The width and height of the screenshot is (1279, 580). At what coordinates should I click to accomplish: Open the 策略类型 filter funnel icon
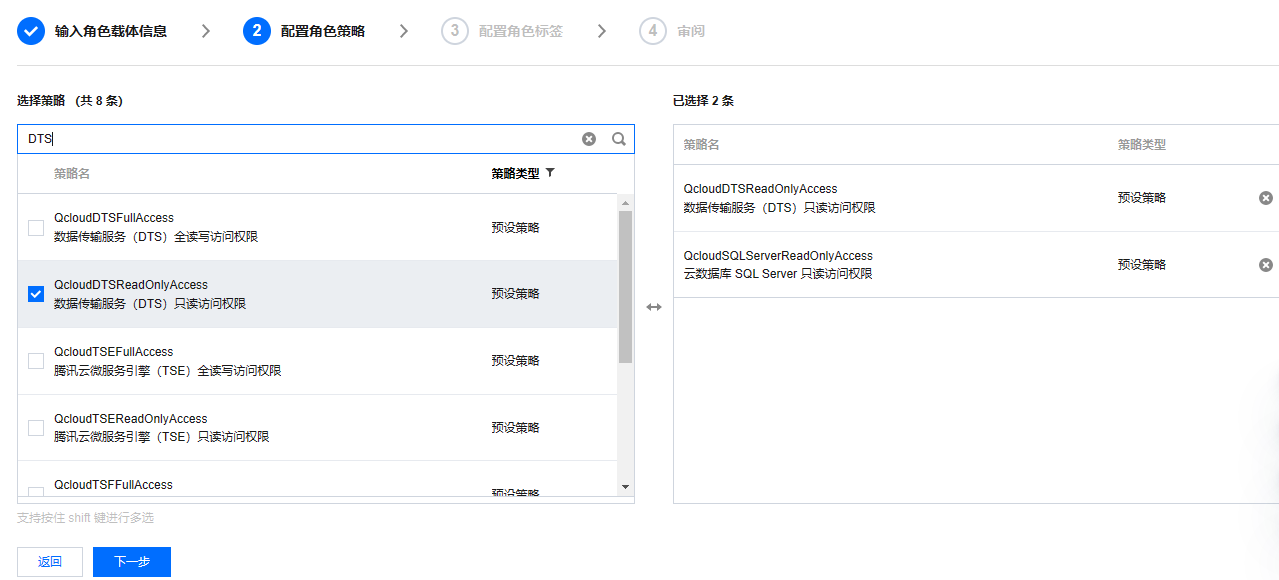click(x=550, y=173)
